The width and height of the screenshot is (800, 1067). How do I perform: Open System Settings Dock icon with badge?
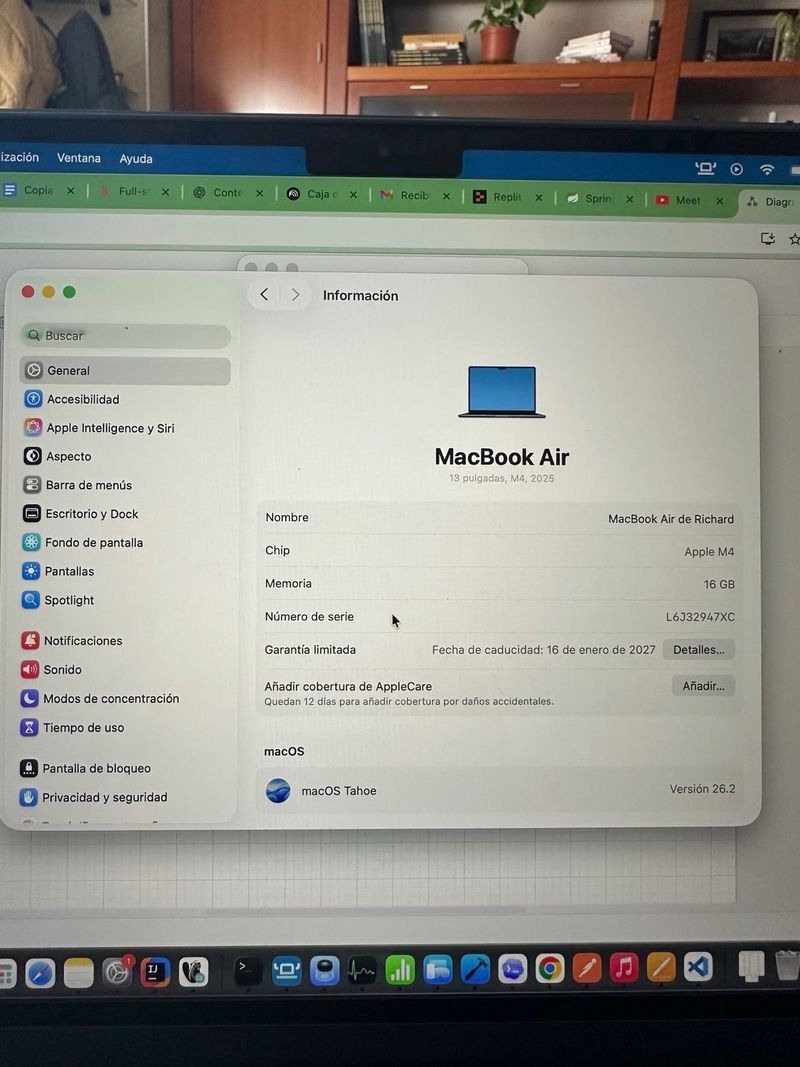click(117, 972)
